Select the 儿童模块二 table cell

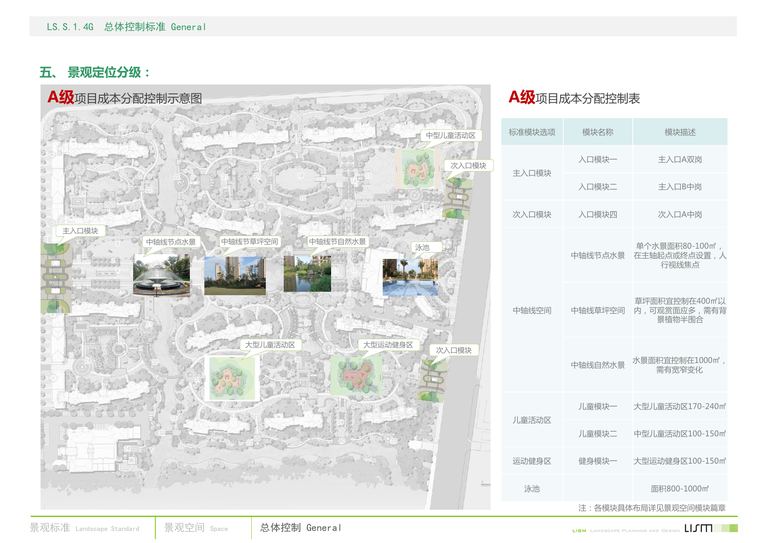pyautogui.click(x=598, y=433)
